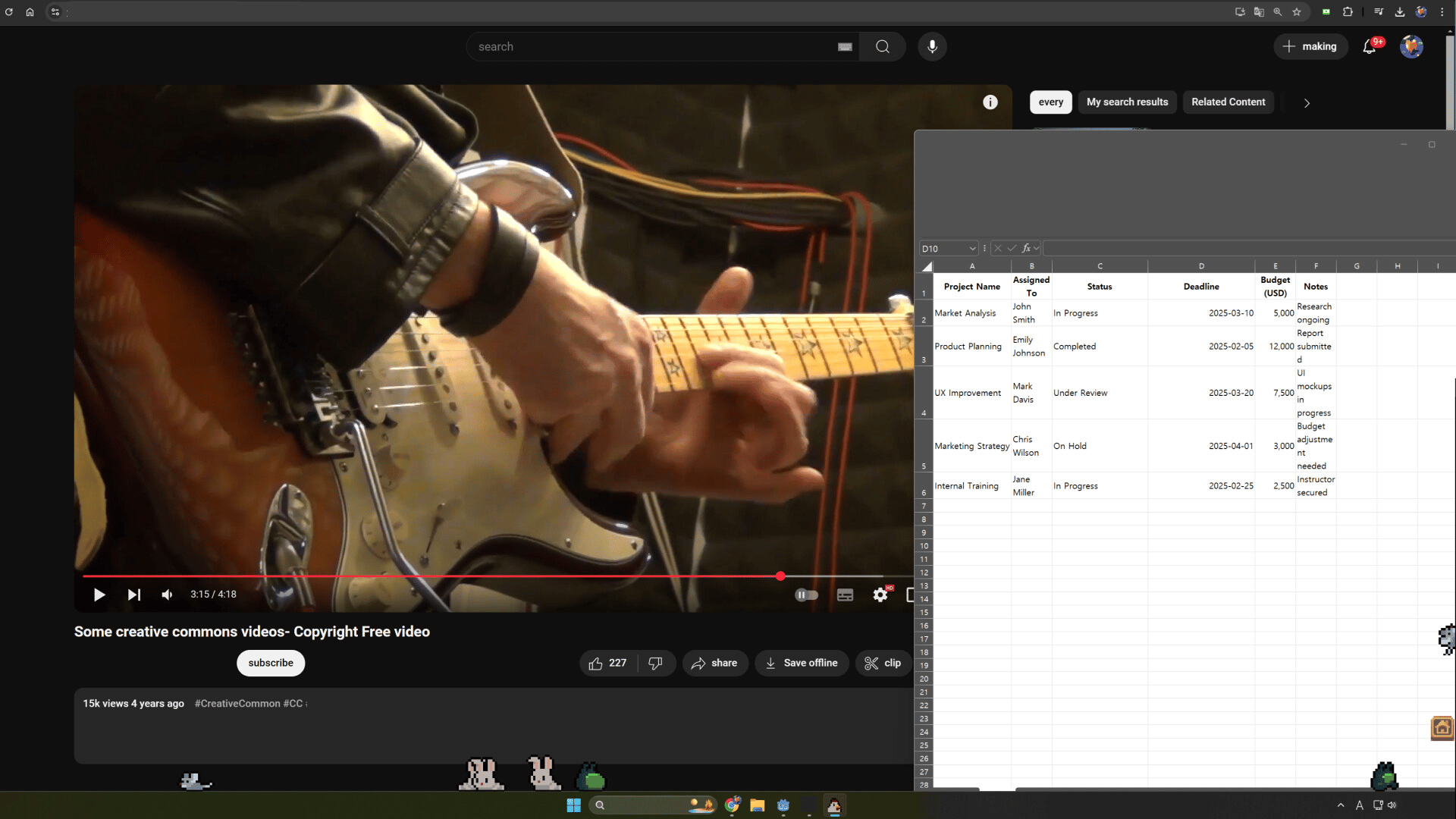
Task: Like the video with 227 likes
Action: click(608, 663)
